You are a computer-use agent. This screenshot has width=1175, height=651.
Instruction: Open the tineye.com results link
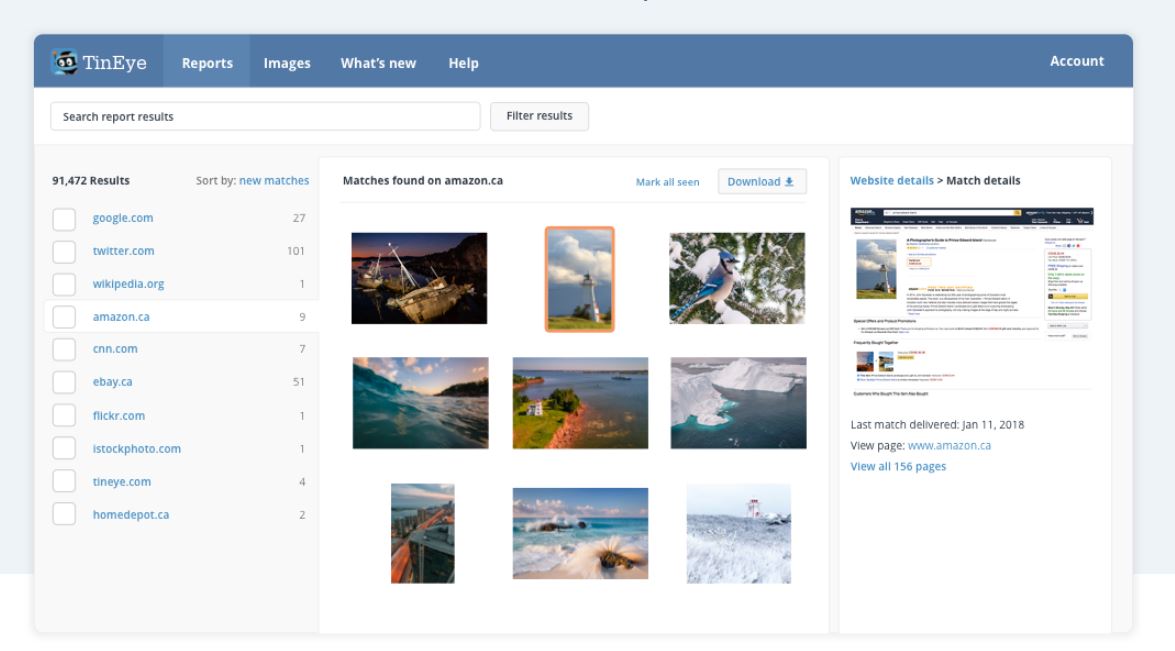click(122, 482)
